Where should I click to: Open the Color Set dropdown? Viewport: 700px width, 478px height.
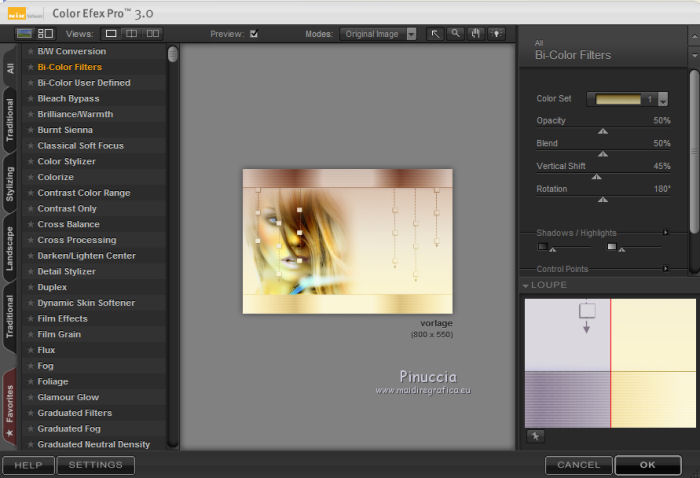(663, 99)
